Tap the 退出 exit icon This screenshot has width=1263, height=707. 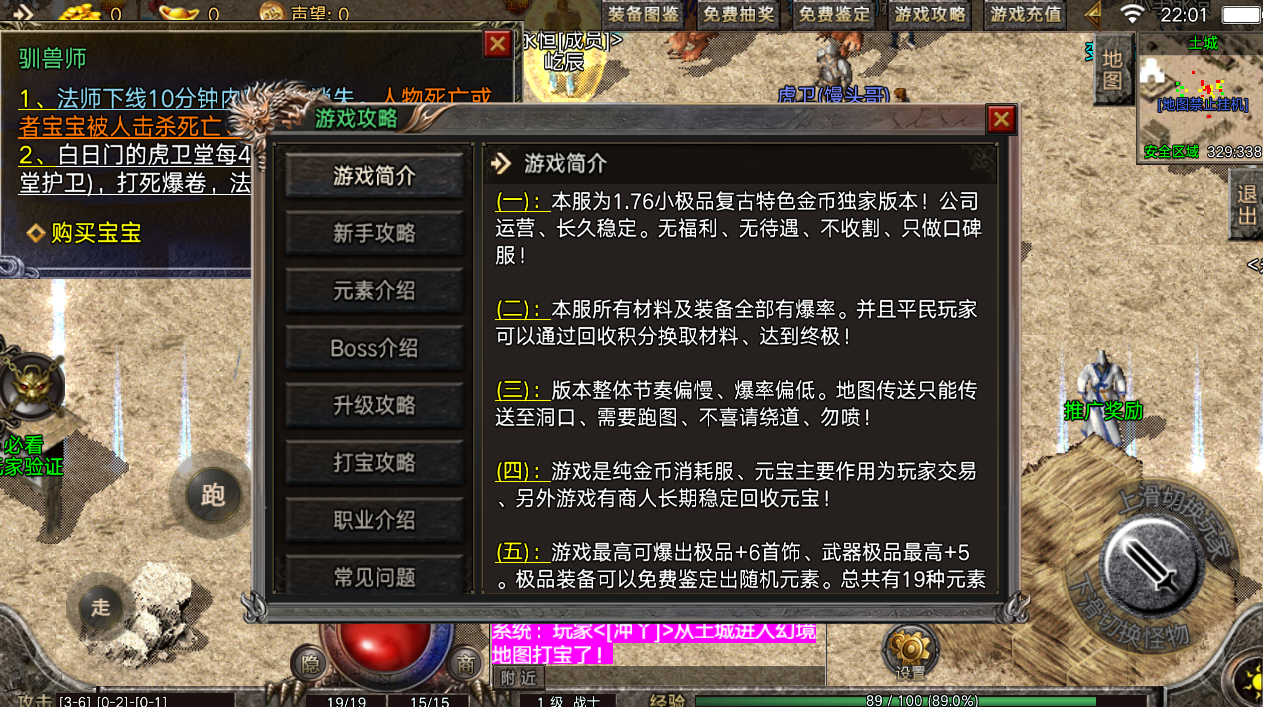coord(1246,204)
